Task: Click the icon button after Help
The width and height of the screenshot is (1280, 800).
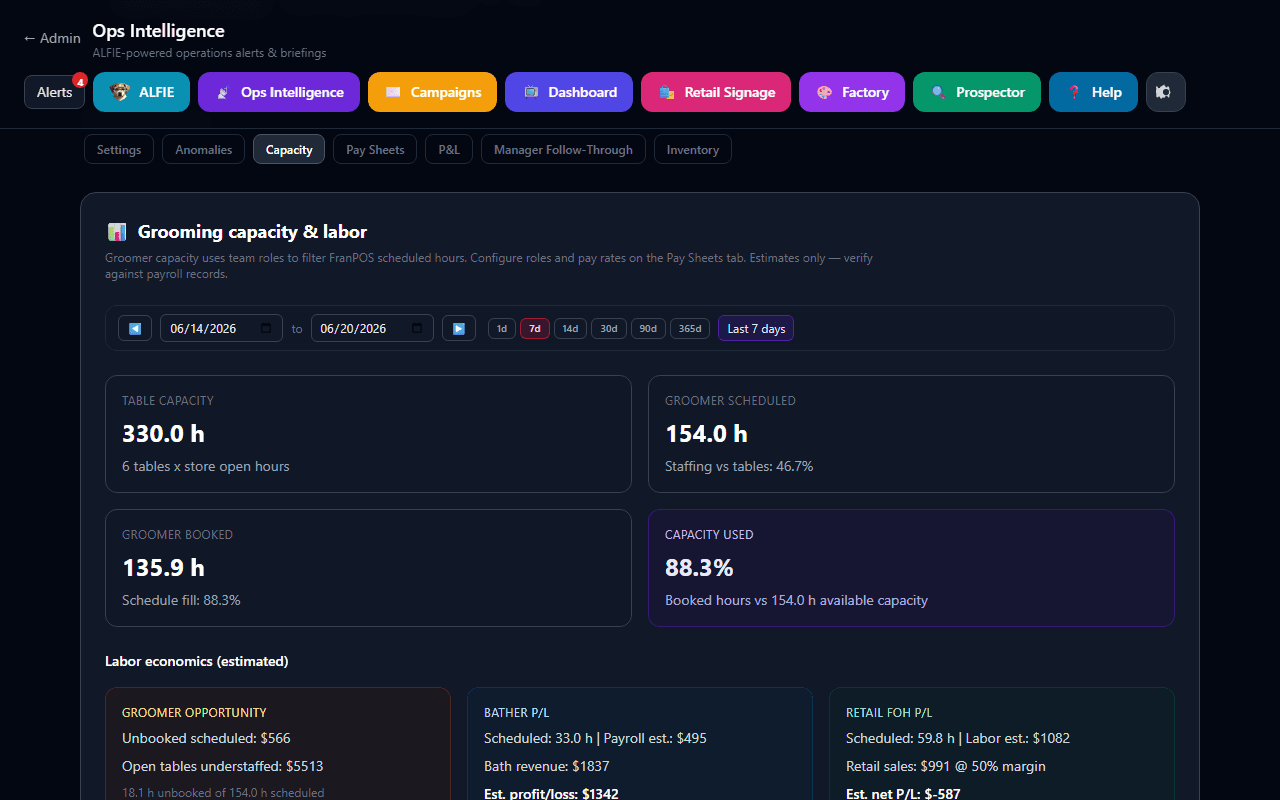Action: [x=1165, y=92]
